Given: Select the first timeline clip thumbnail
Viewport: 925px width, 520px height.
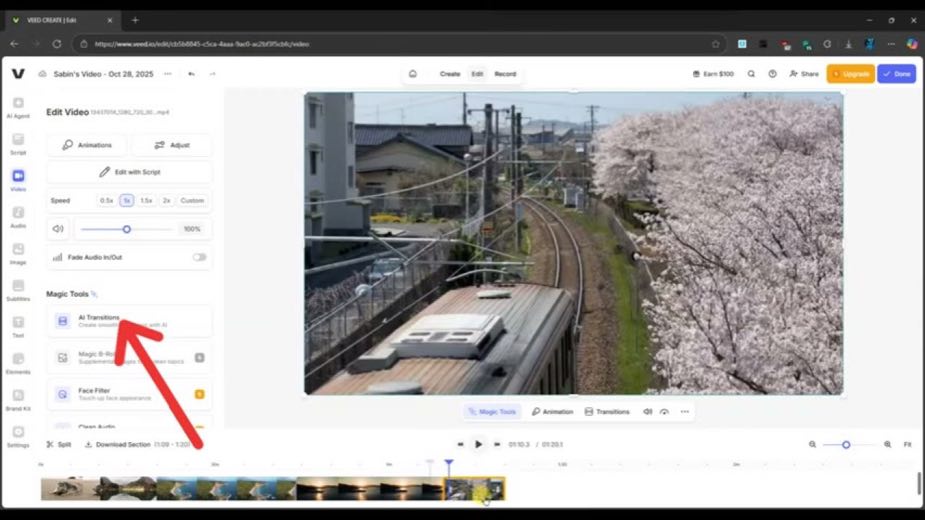Looking at the screenshot, I should 70,489.
